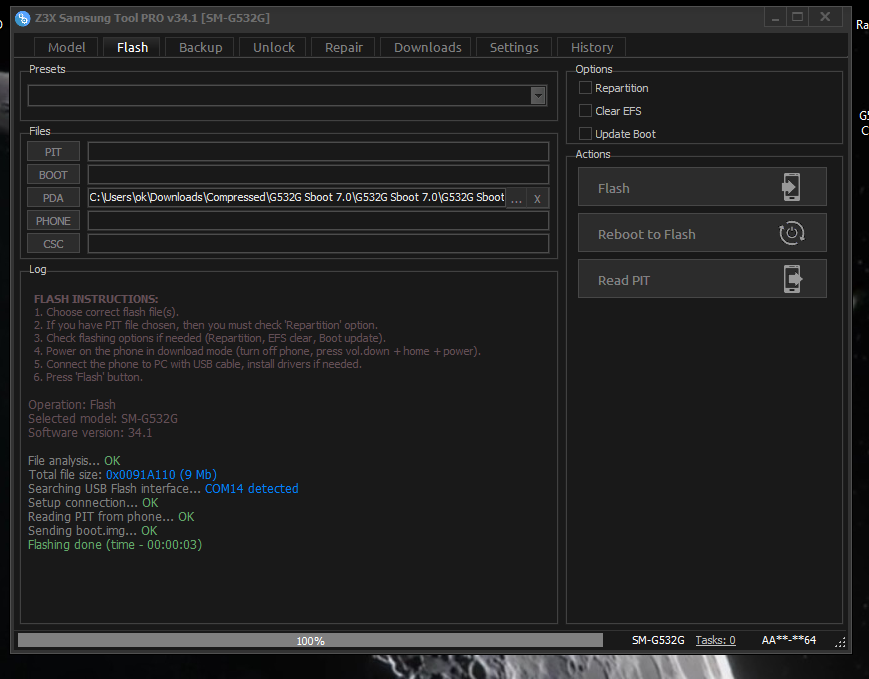Click the Presets combo box field
The image size is (869, 679).
(x=288, y=96)
